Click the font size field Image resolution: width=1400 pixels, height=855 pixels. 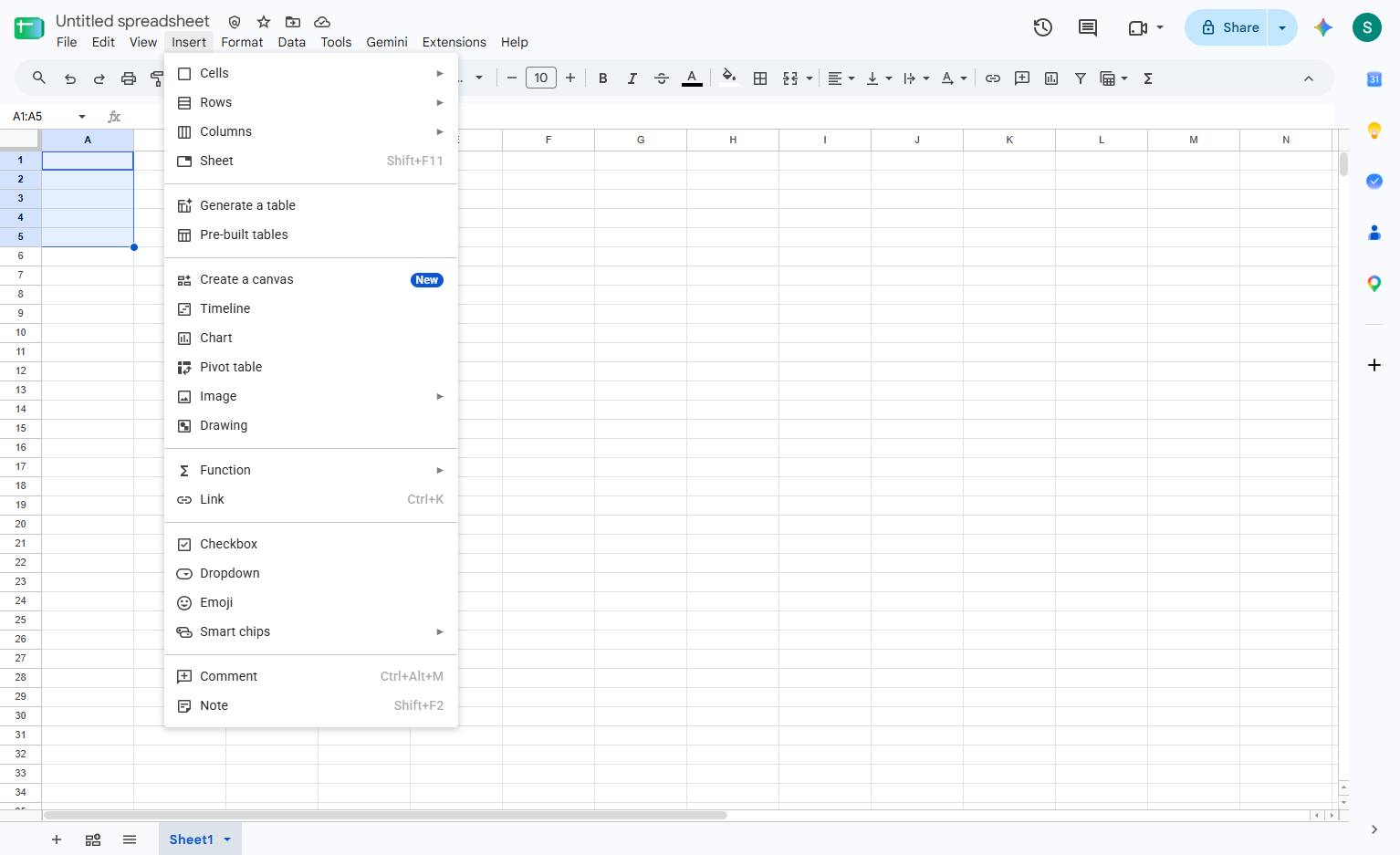(541, 78)
